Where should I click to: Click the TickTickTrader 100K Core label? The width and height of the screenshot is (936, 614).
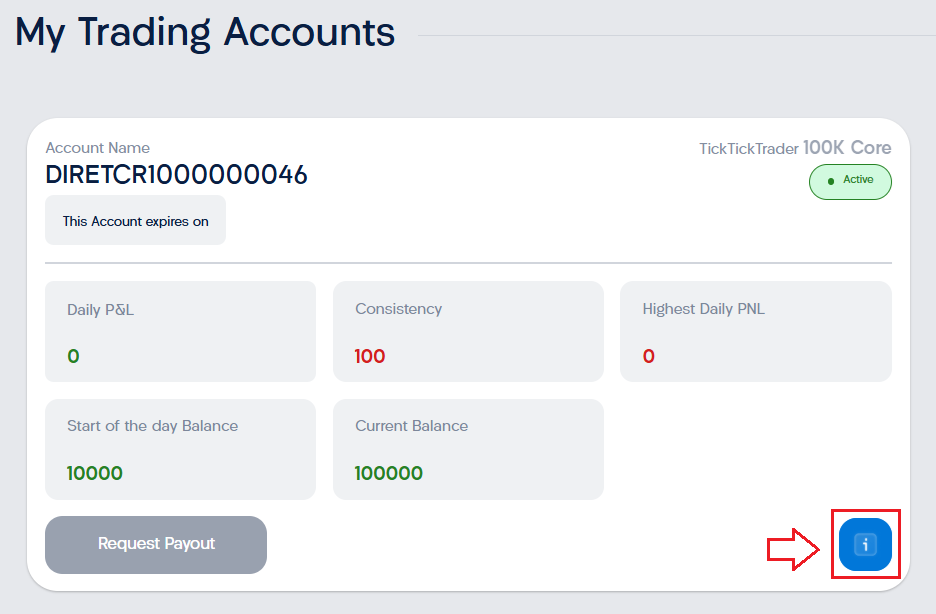[795, 148]
